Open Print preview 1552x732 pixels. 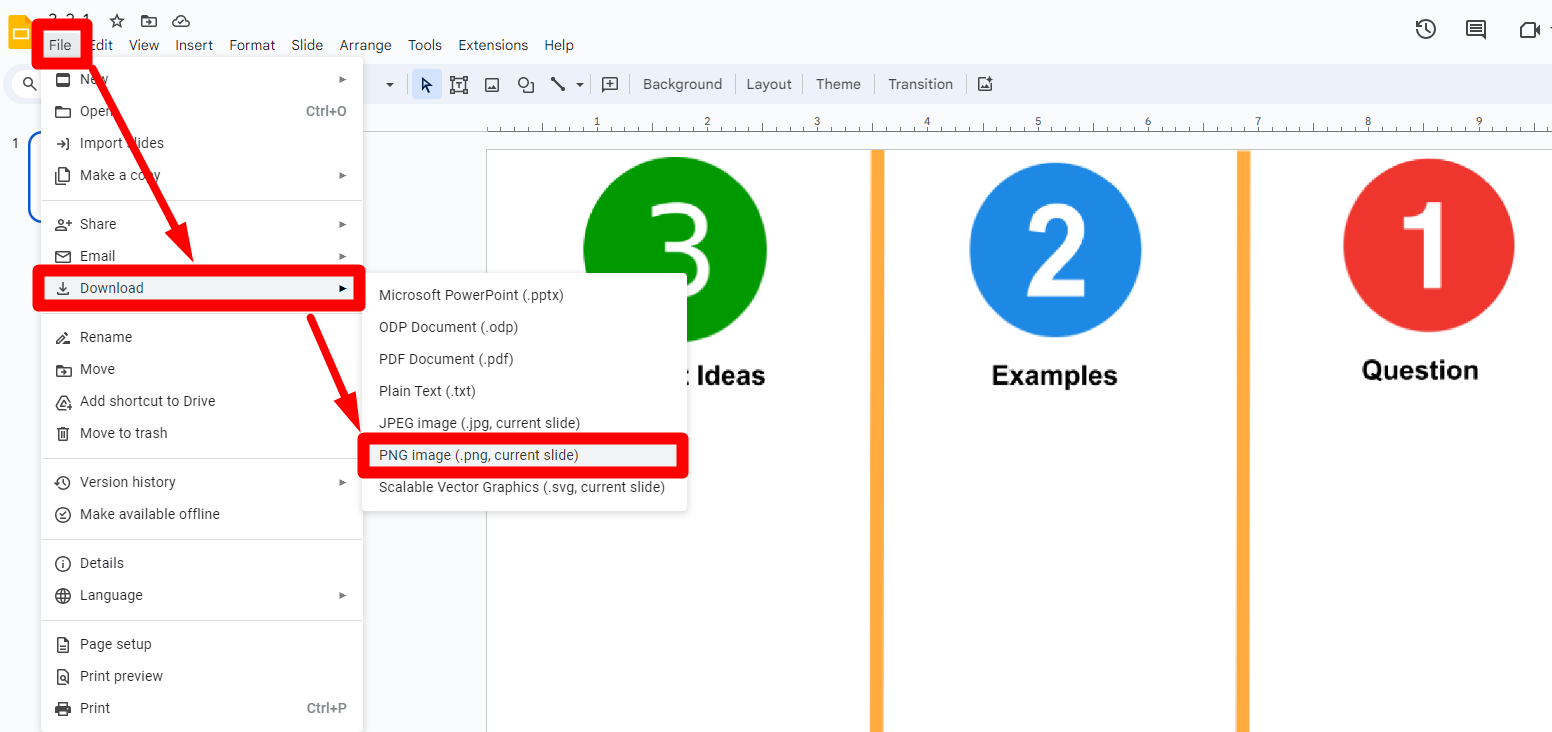tap(202, 676)
